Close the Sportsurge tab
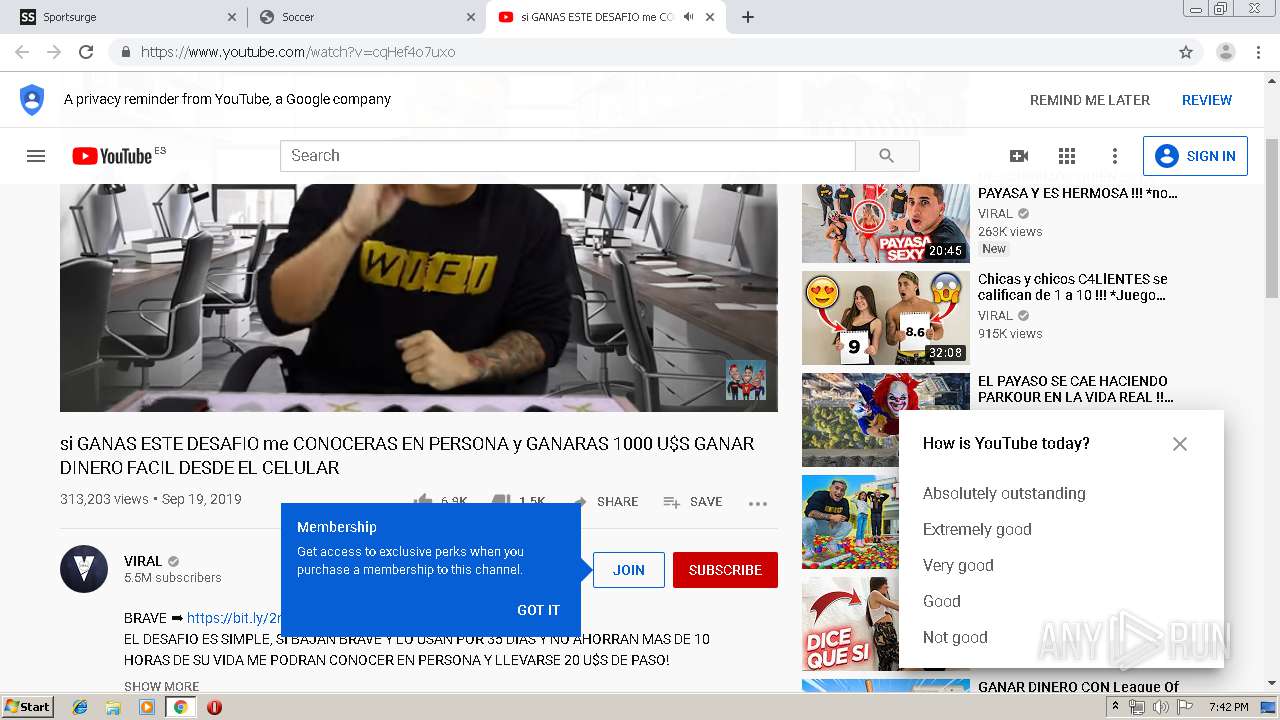1280x720 pixels. pyautogui.click(x=232, y=17)
